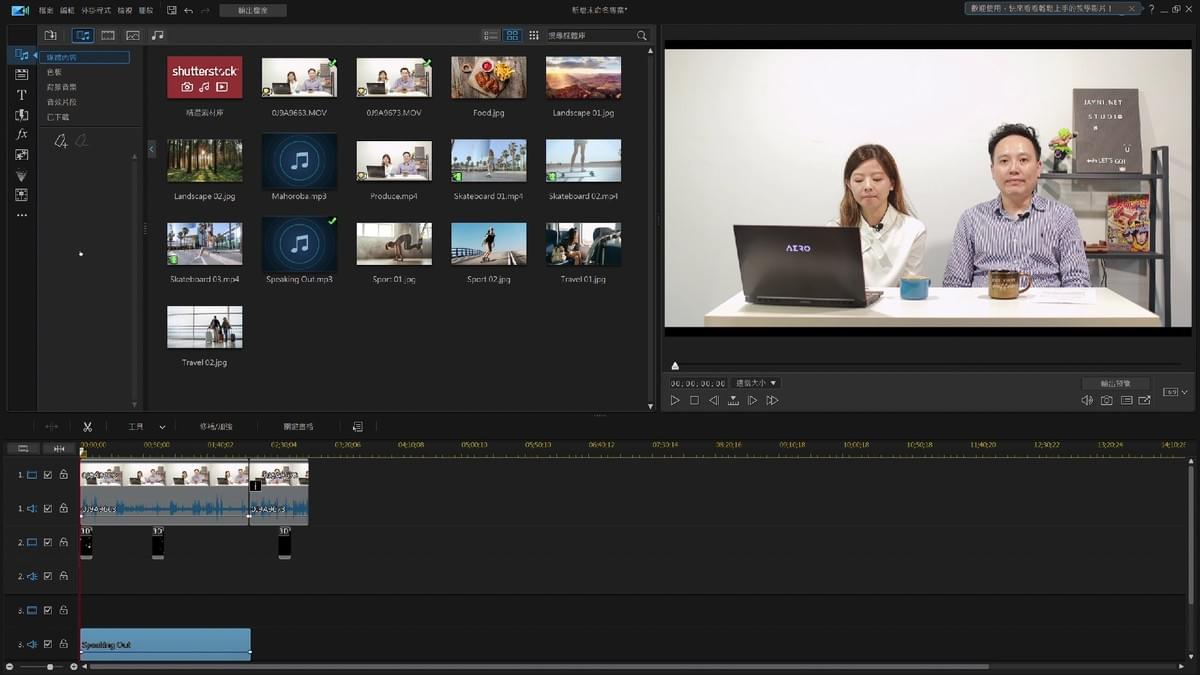Viewport: 1200px width, 675px height.
Task: Open the Title Room (T icon)
Action: tap(22, 95)
